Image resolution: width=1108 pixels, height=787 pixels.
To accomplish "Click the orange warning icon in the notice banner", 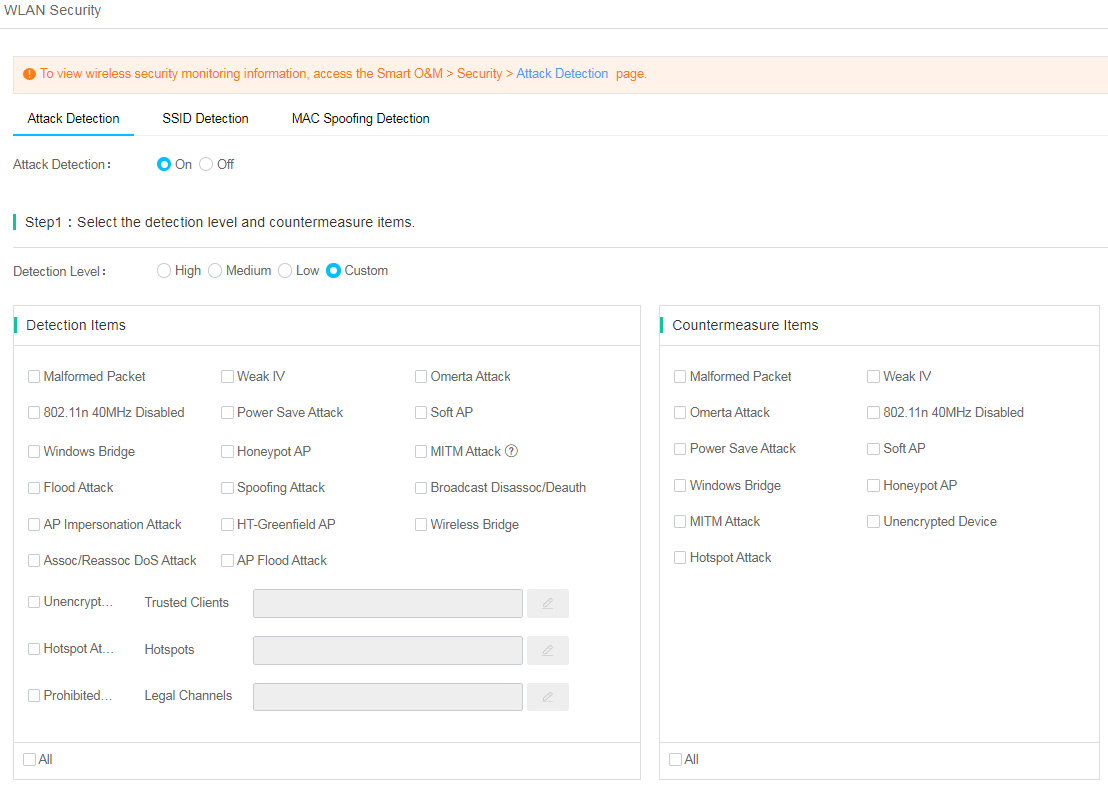I will [29, 73].
